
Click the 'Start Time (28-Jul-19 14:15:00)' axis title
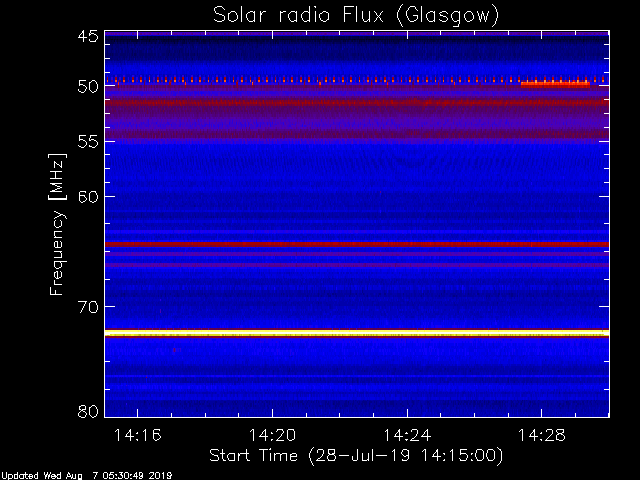(356, 456)
